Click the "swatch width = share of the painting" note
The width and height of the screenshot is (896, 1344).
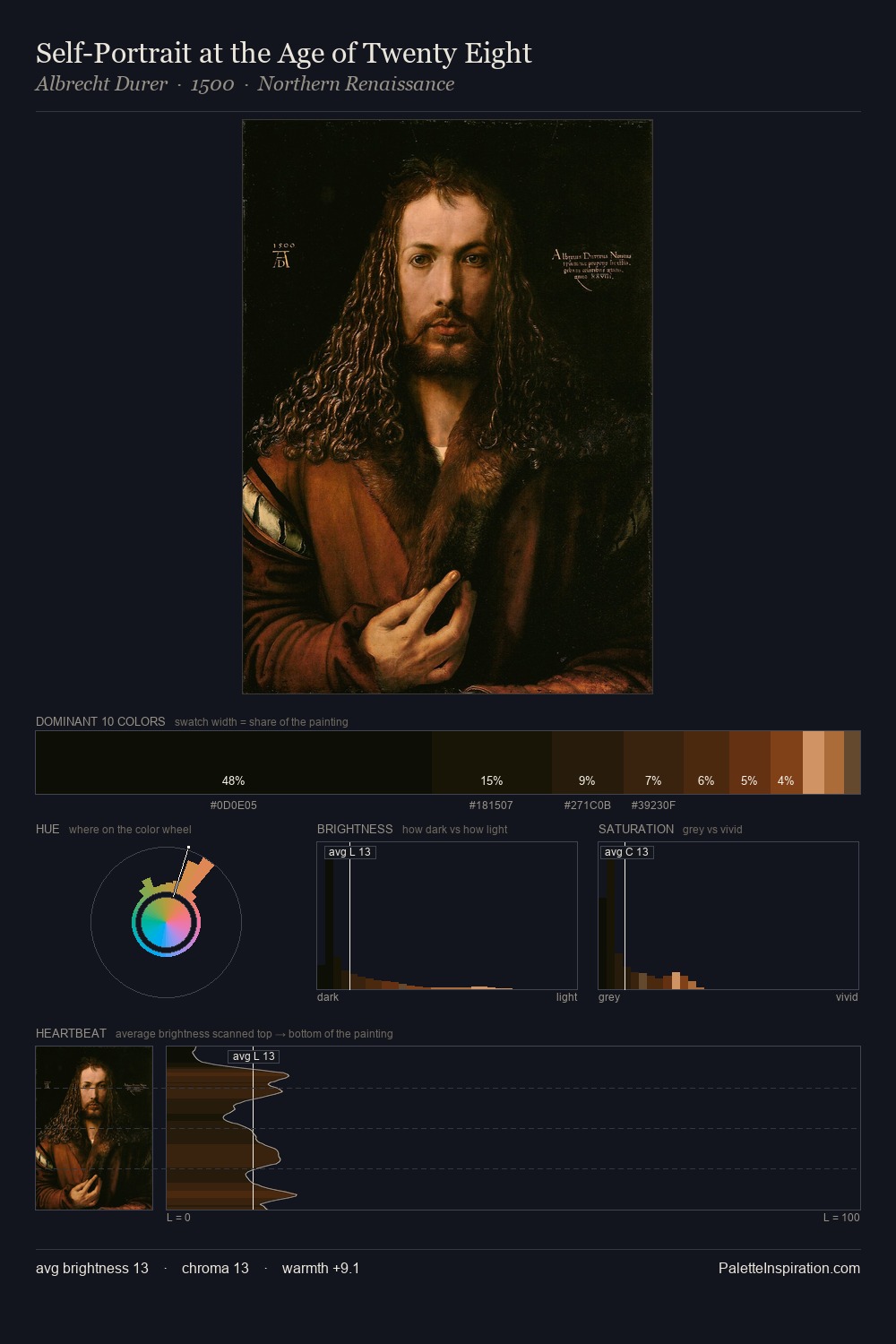[262, 722]
